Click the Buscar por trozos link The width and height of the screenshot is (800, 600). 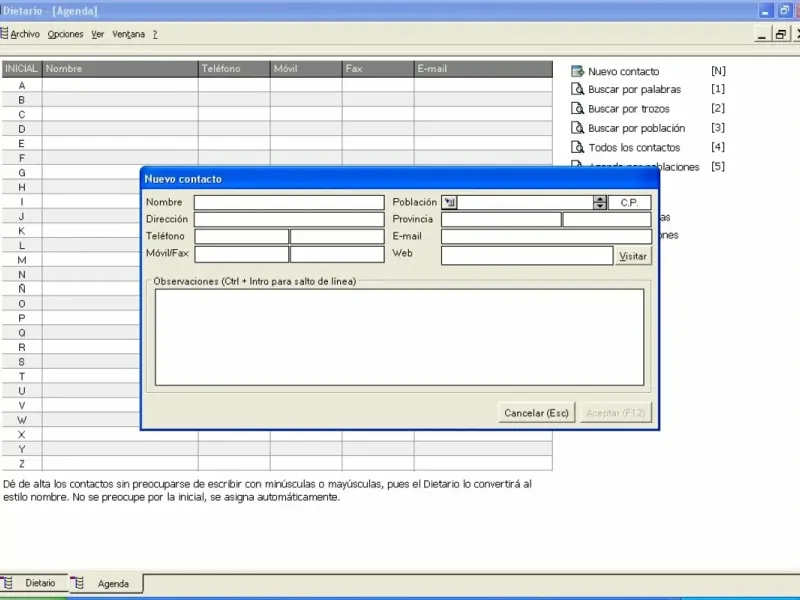pos(629,109)
